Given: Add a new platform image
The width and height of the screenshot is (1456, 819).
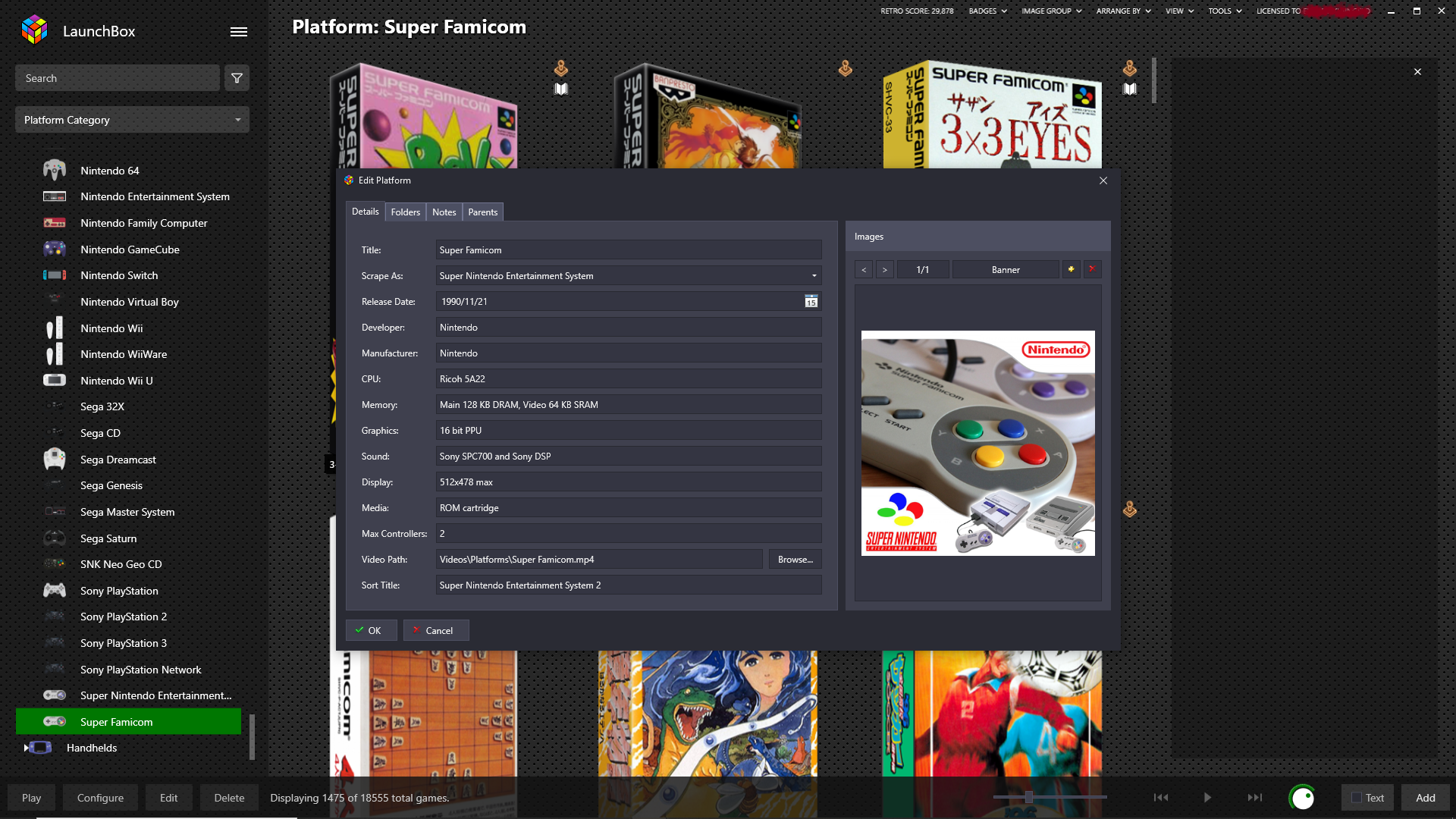Looking at the screenshot, I should (1071, 269).
